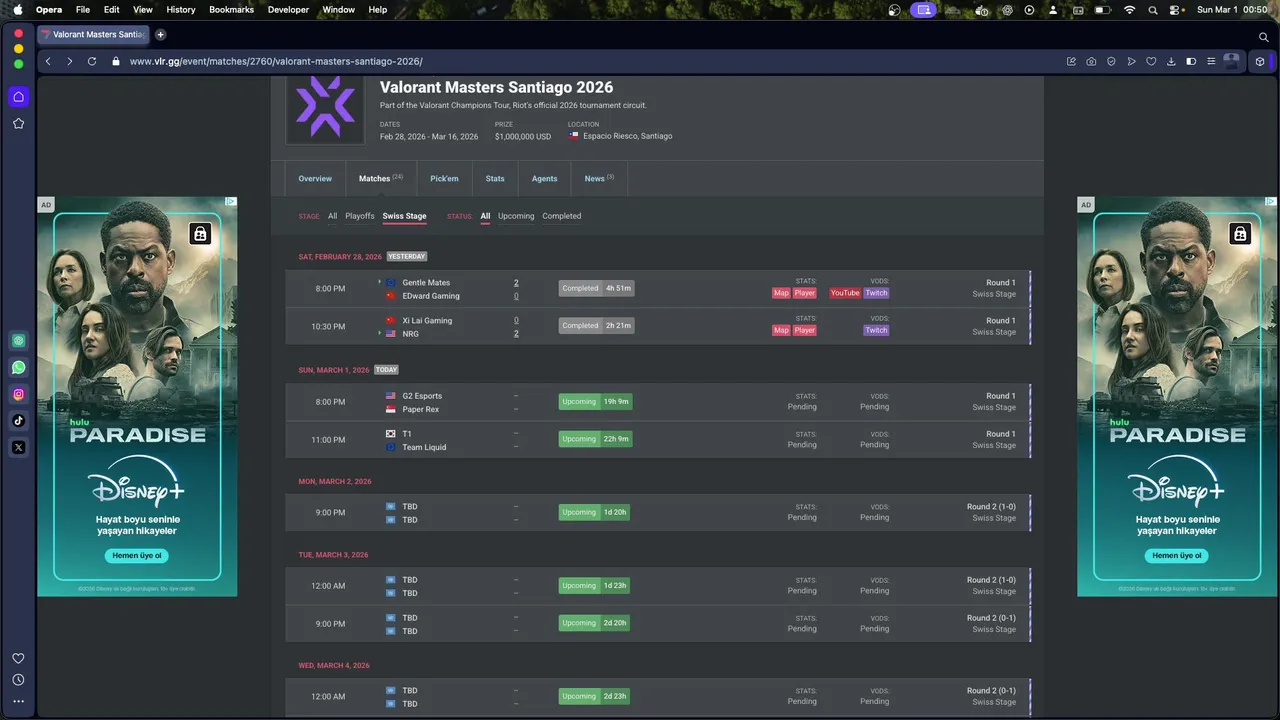Open Map stats for Xi Lai Gaming match

(781, 330)
